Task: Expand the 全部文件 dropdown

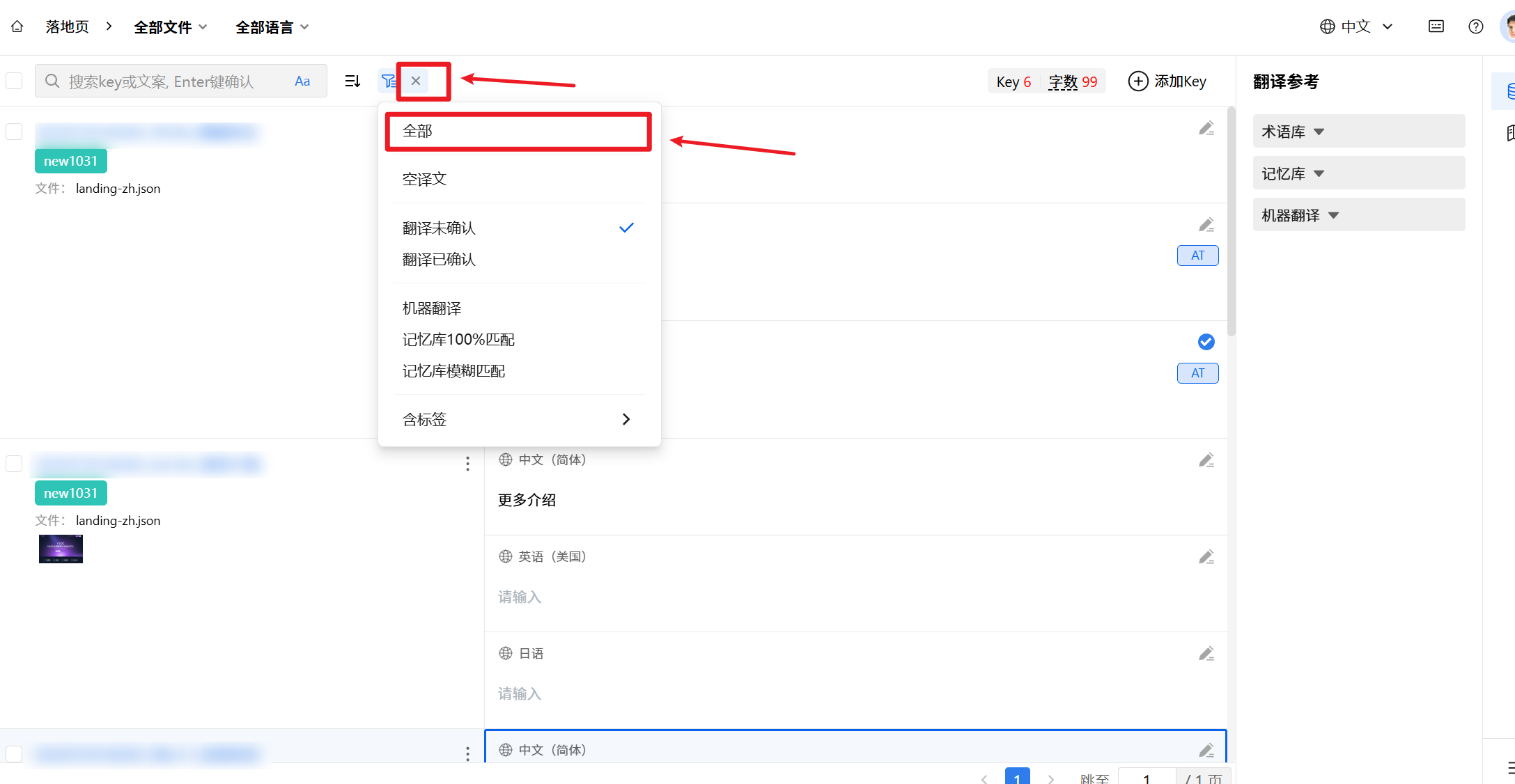Action: pos(171,27)
